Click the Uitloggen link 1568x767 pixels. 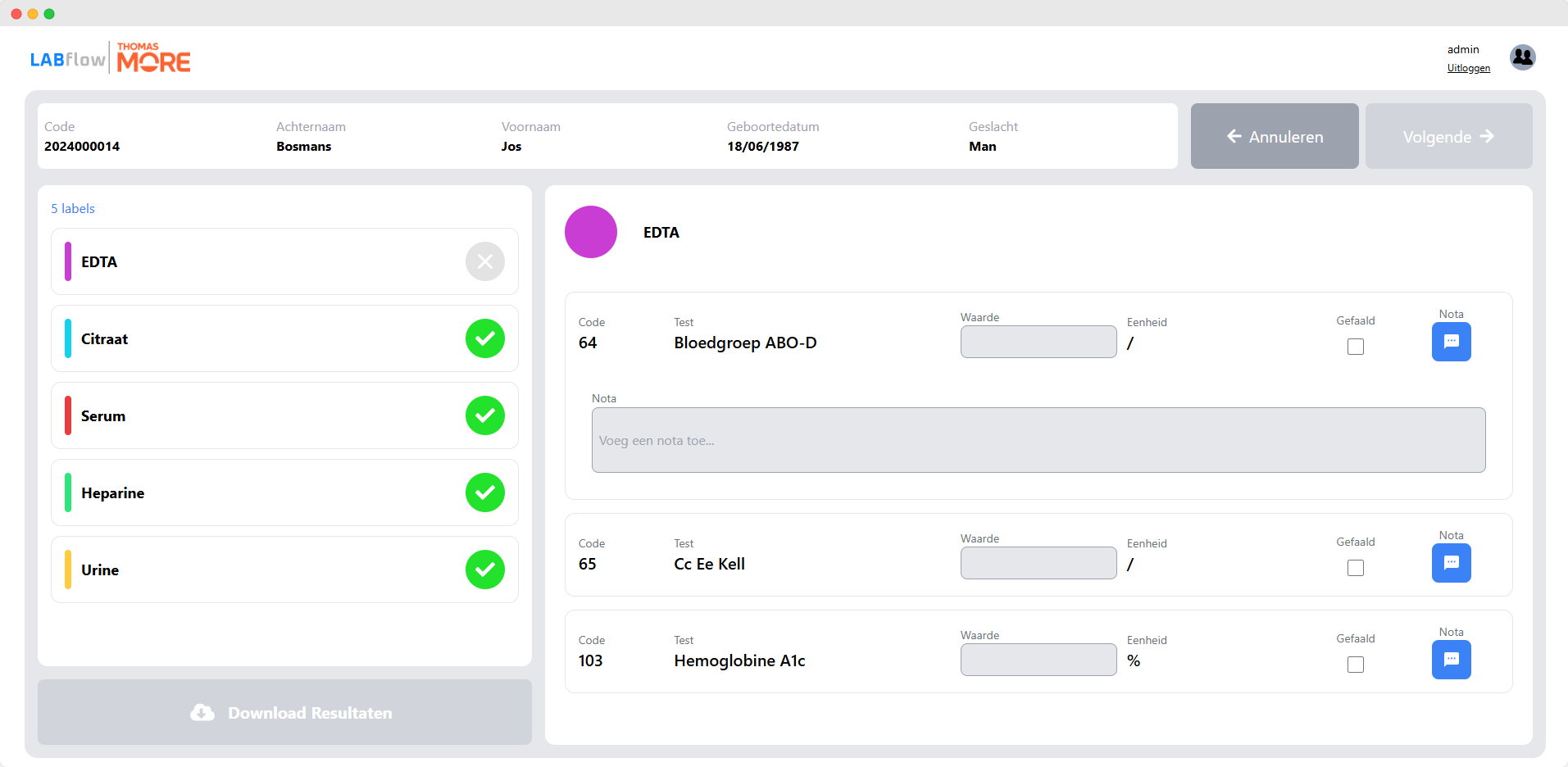(1468, 68)
